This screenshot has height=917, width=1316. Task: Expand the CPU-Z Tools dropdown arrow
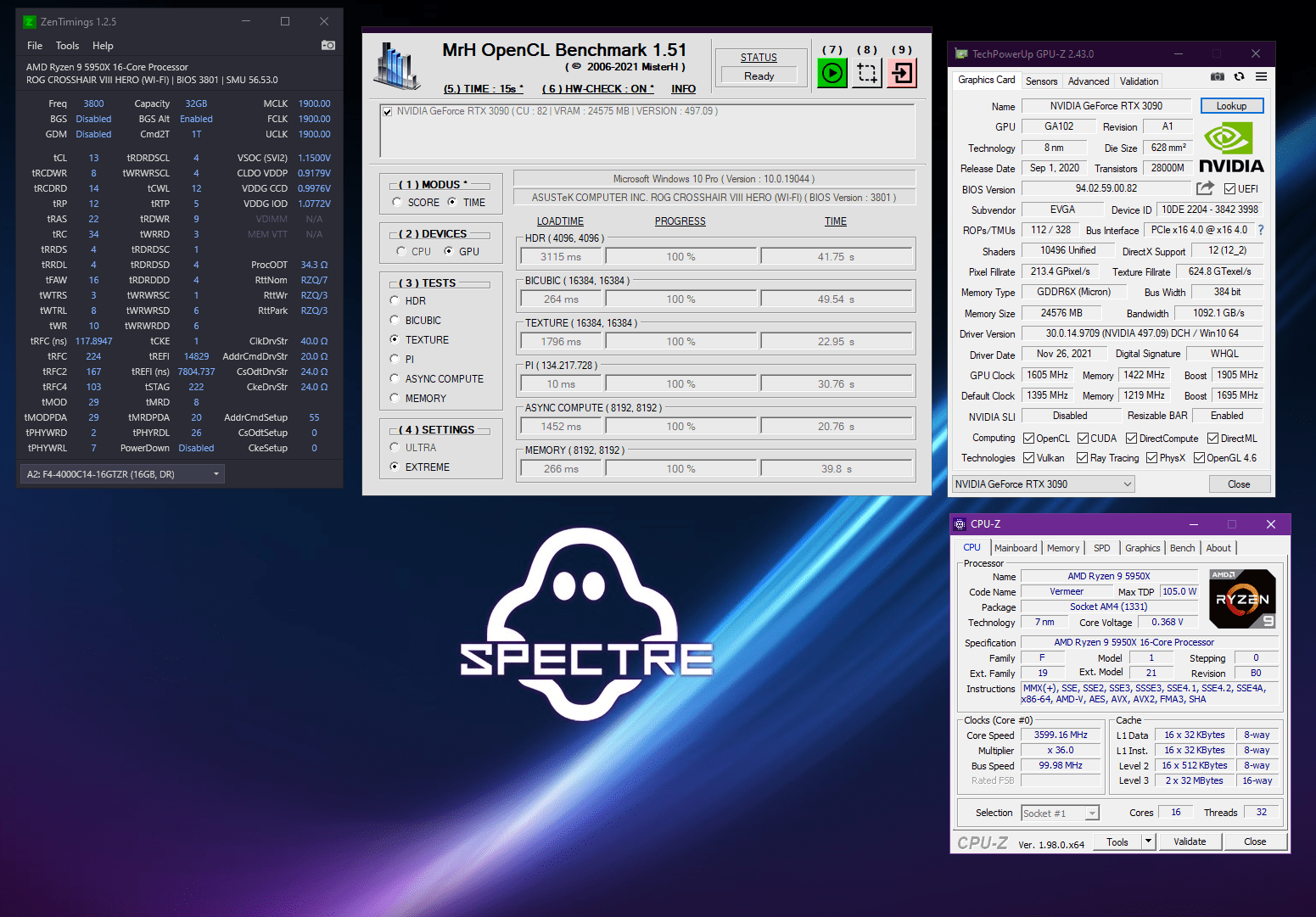pos(1148,842)
